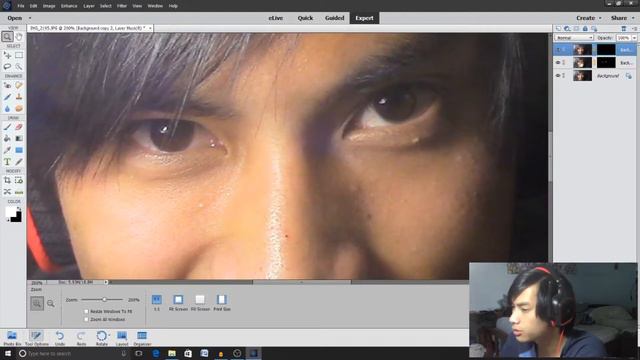Image resolution: width=640 pixels, height=360 pixels.
Task: Select the Eraser tool
Action: [19, 127]
